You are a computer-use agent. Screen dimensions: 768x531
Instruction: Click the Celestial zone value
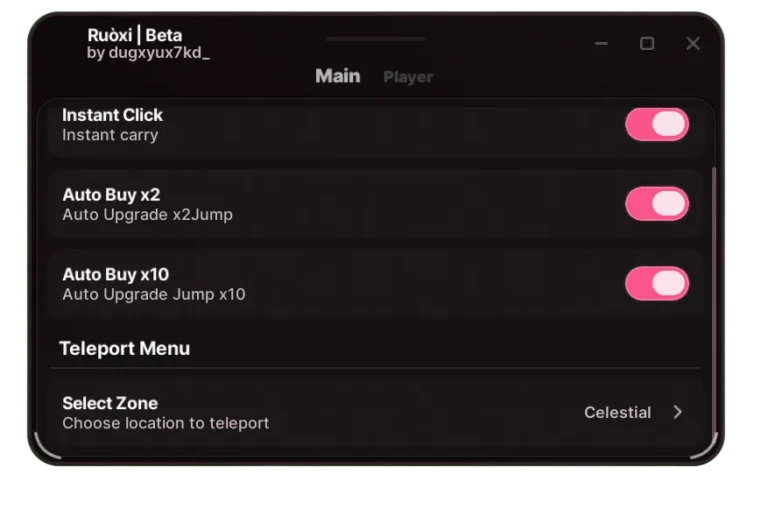pyautogui.click(x=617, y=412)
